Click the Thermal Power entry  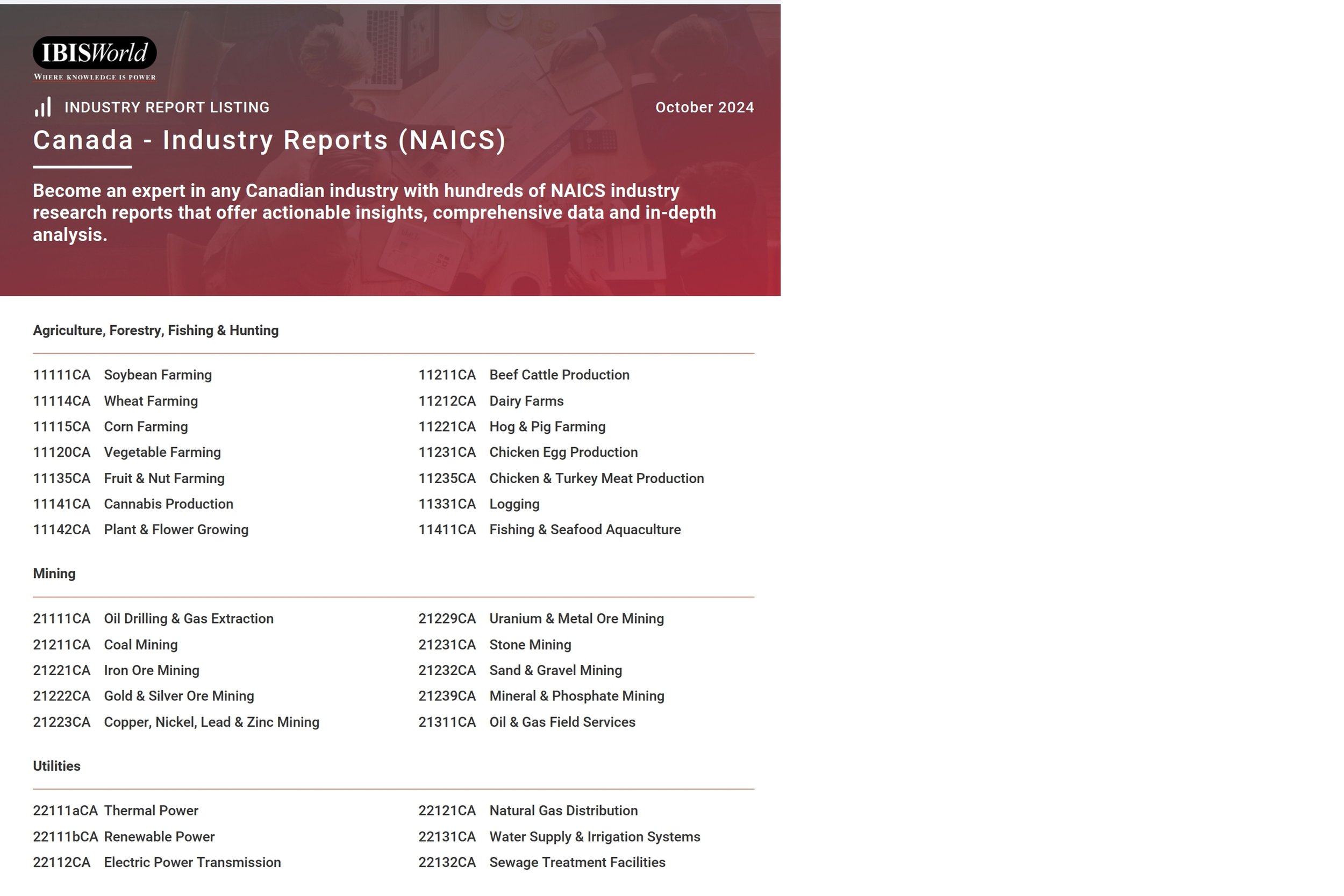click(151, 811)
